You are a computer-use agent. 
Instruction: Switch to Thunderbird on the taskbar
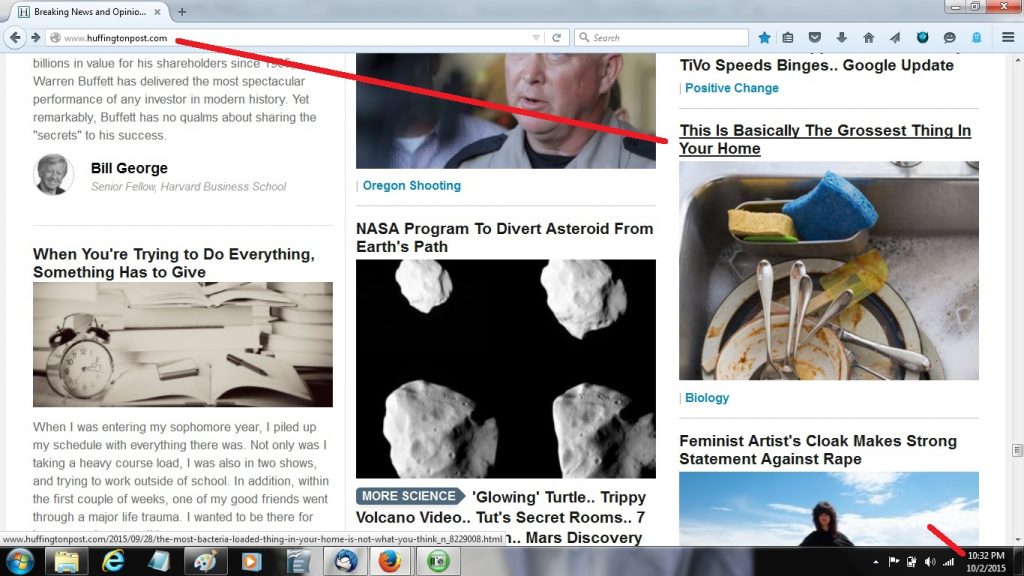(x=345, y=562)
